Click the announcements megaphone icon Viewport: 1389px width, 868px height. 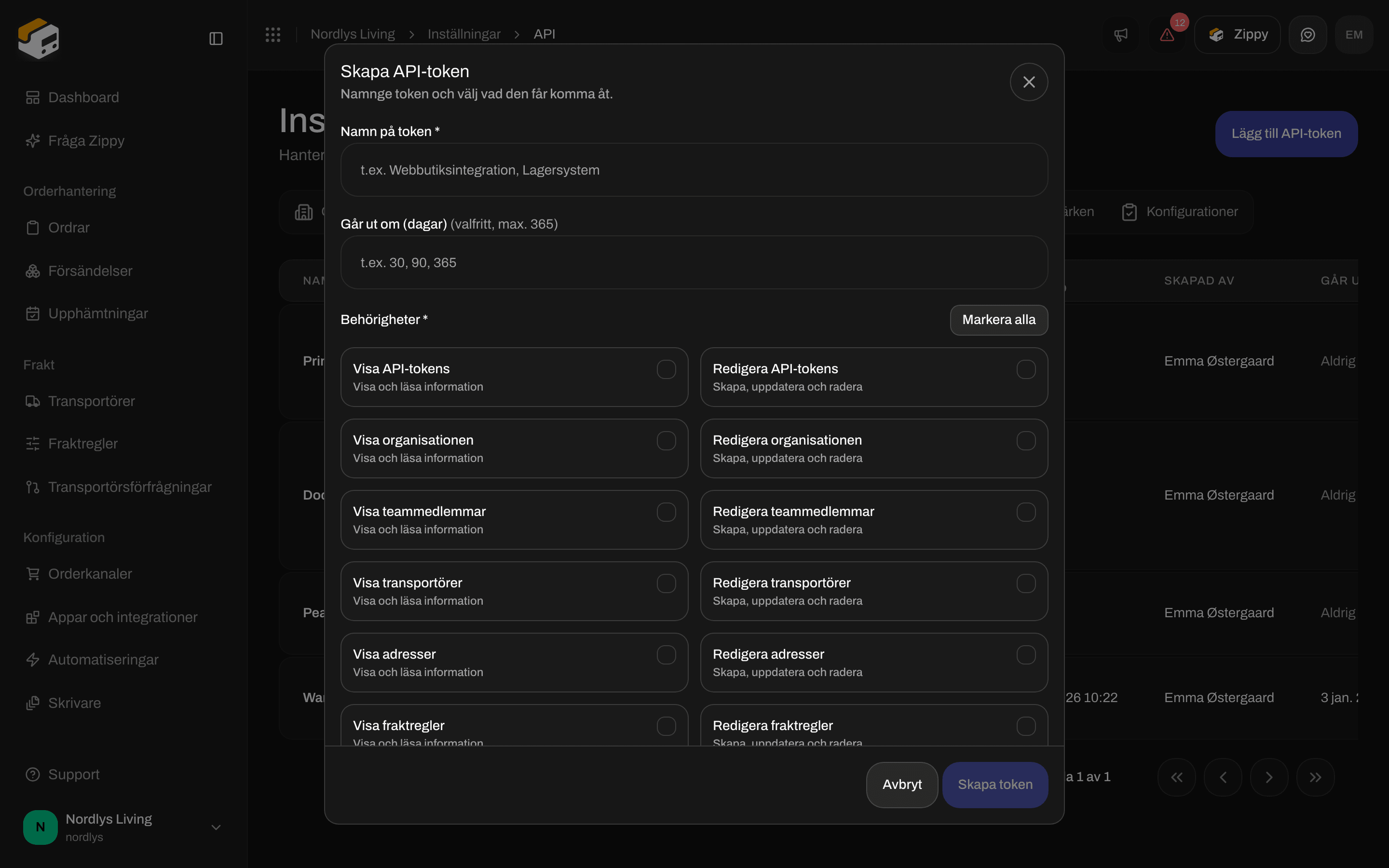pyautogui.click(x=1120, y=34)
